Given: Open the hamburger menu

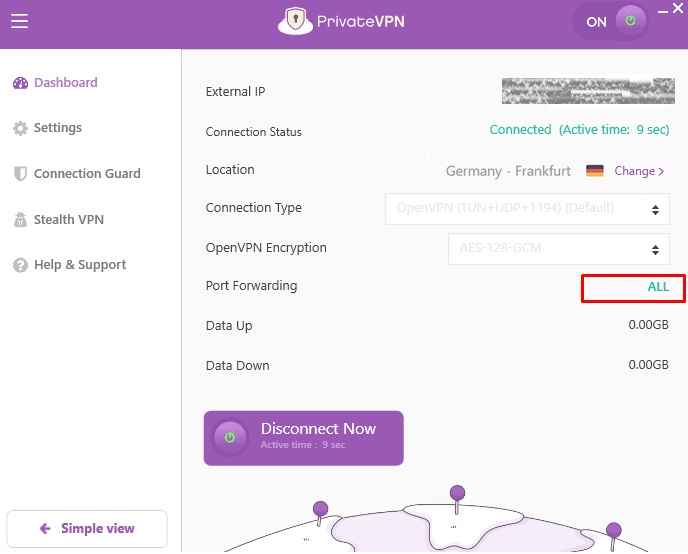Looking at the screenshot, I should [x=19, y=21].
